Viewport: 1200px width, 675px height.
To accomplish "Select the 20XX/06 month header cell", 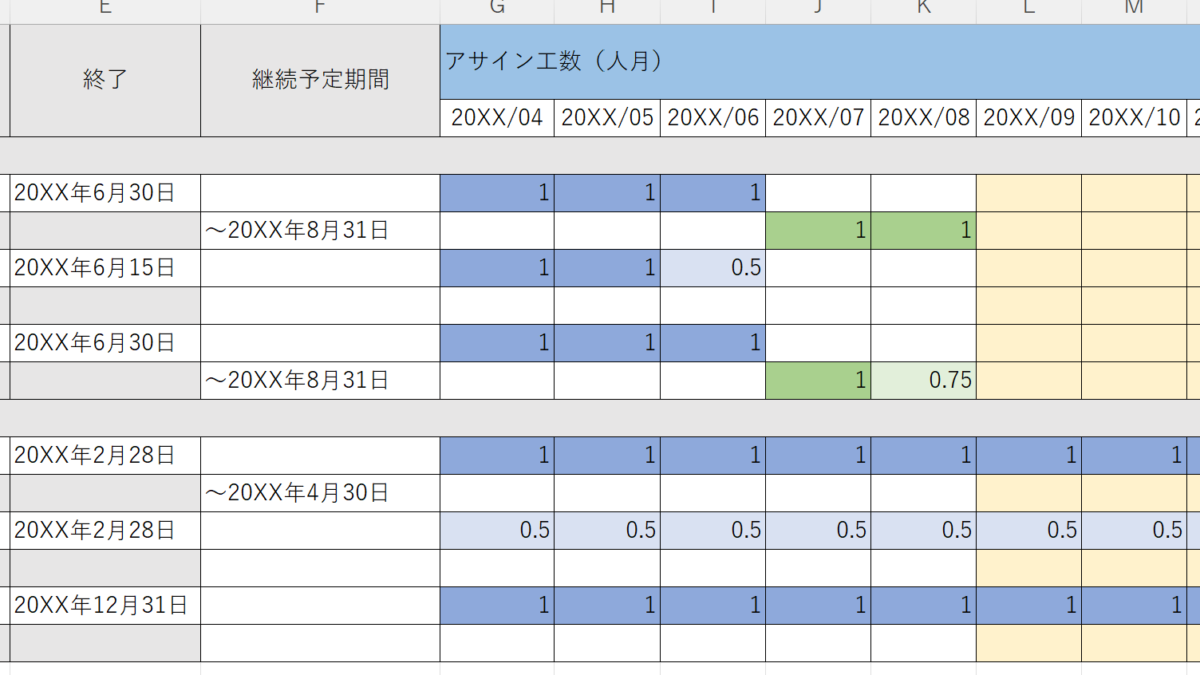I will pyautogui.click(x=713, y=118).
